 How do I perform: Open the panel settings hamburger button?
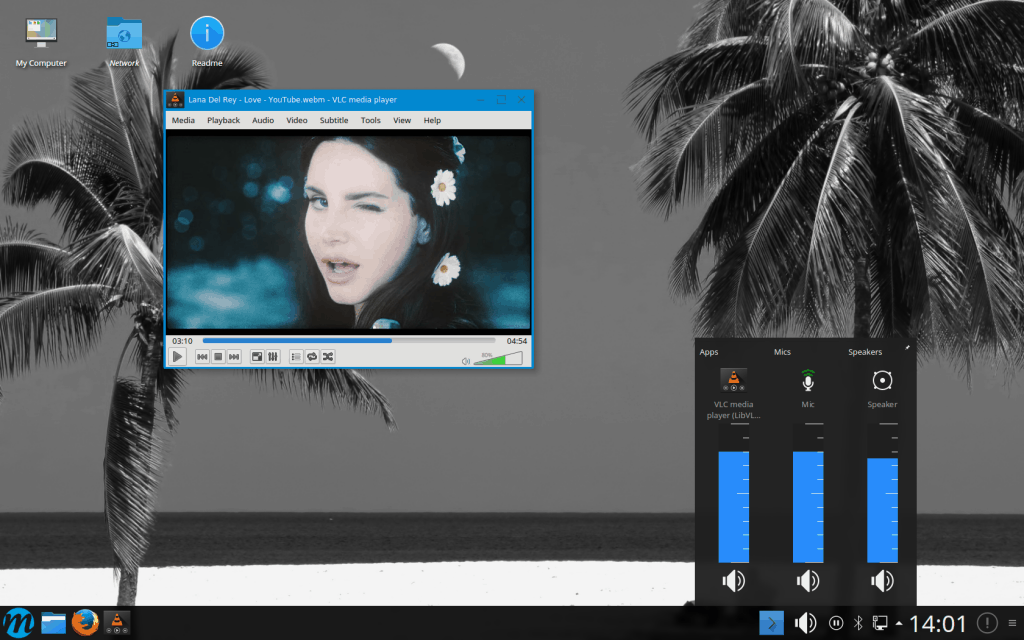[1012, 623]
